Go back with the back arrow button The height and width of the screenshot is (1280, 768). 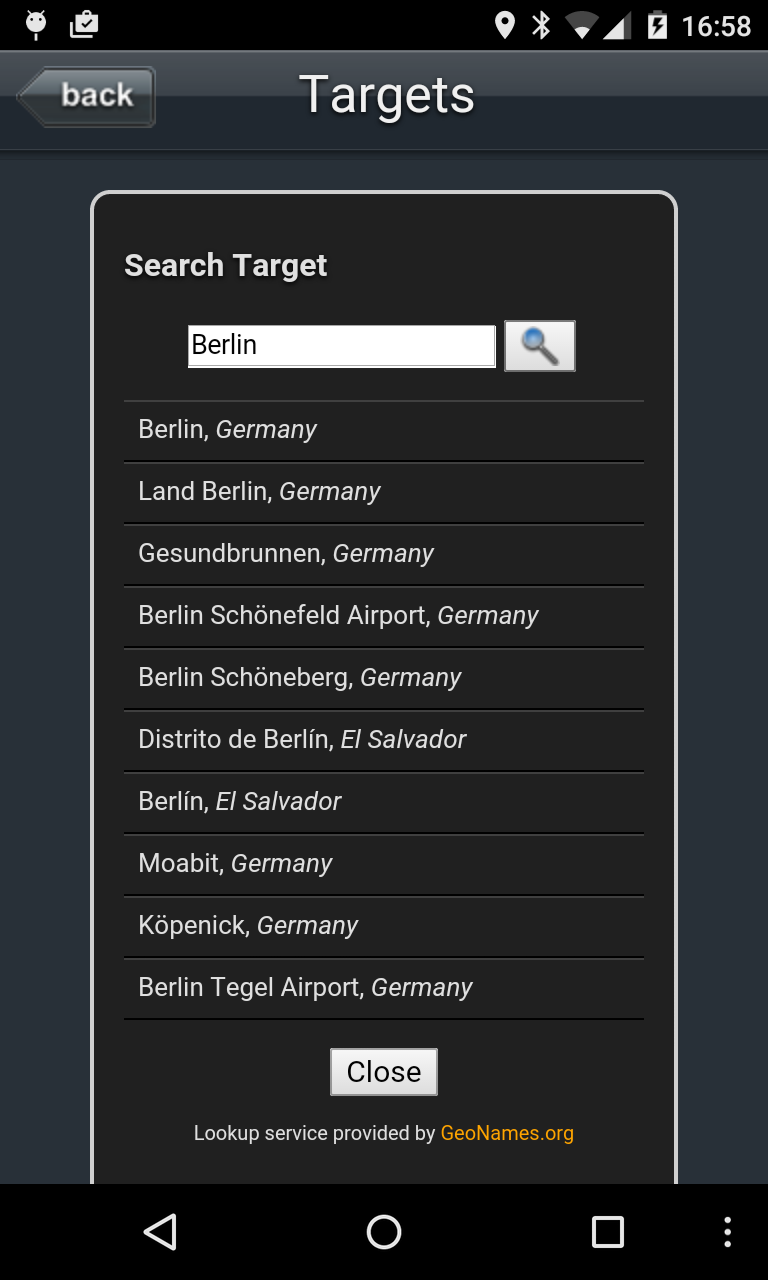tap(86, 96)
